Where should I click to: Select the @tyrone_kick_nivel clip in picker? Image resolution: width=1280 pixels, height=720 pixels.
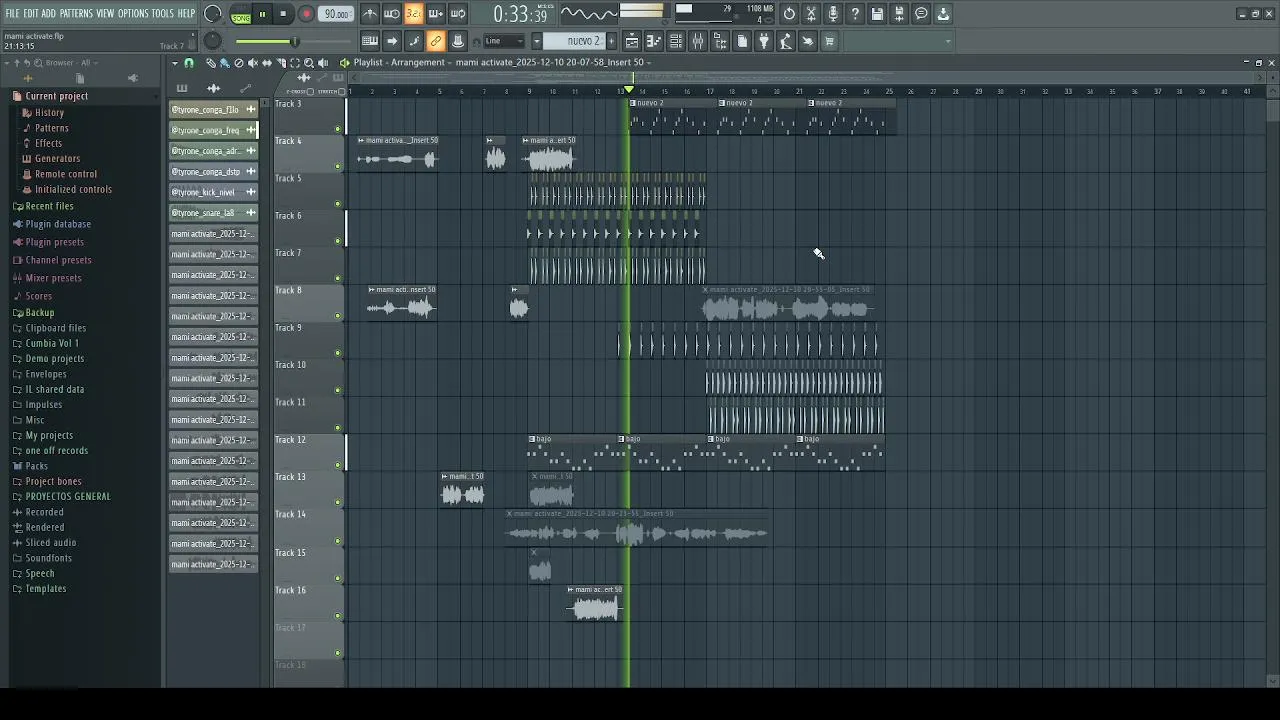(213, 192)
